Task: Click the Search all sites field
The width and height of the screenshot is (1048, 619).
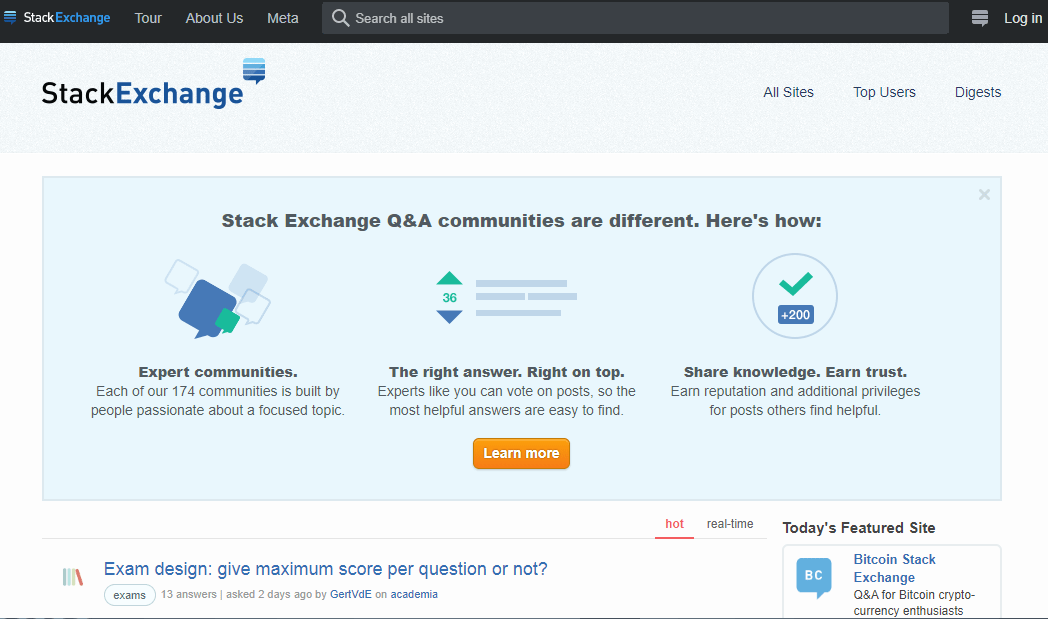Action: (635, 18)
